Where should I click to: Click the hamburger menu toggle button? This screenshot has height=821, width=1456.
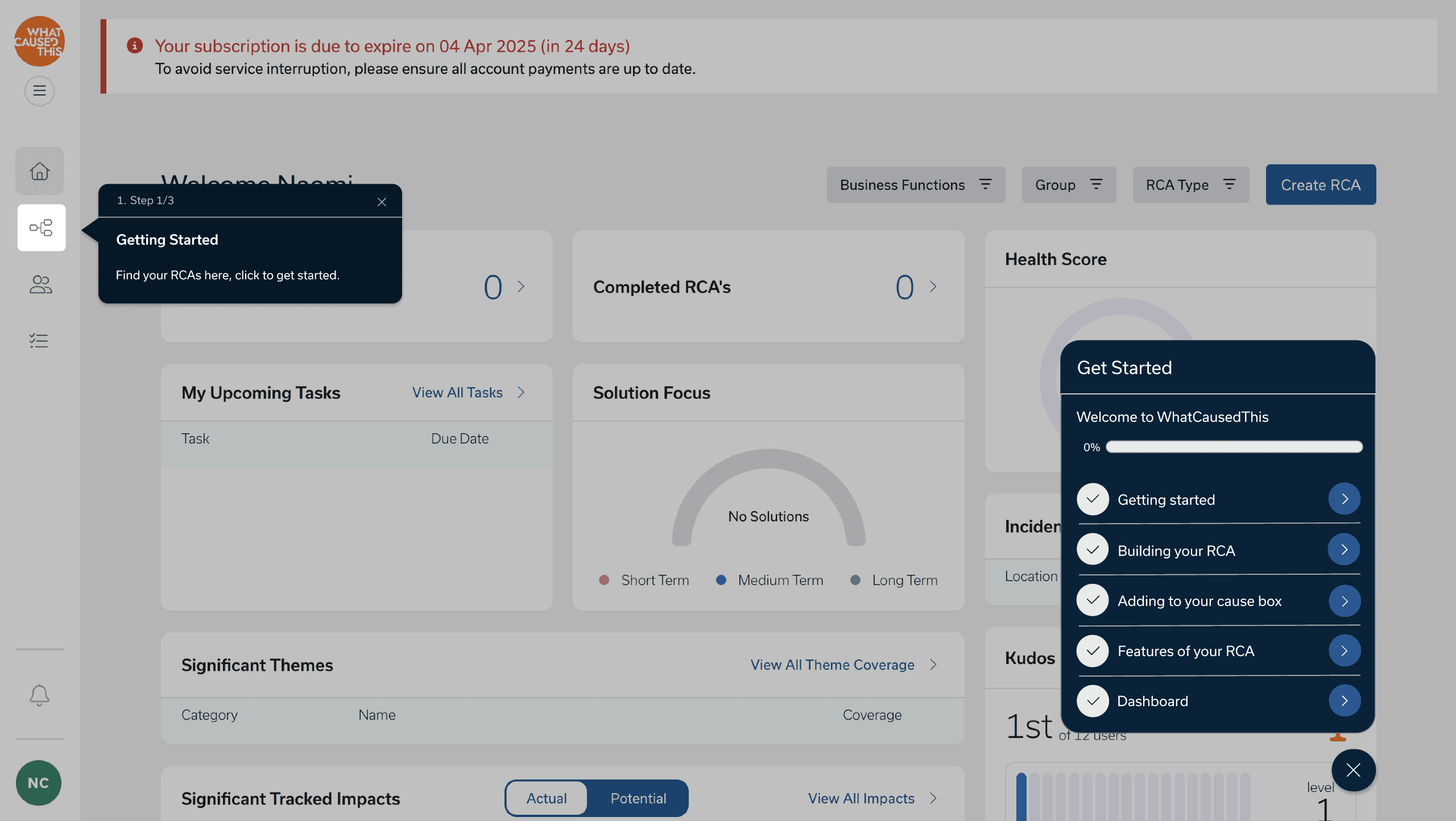[x=39, y=90]
